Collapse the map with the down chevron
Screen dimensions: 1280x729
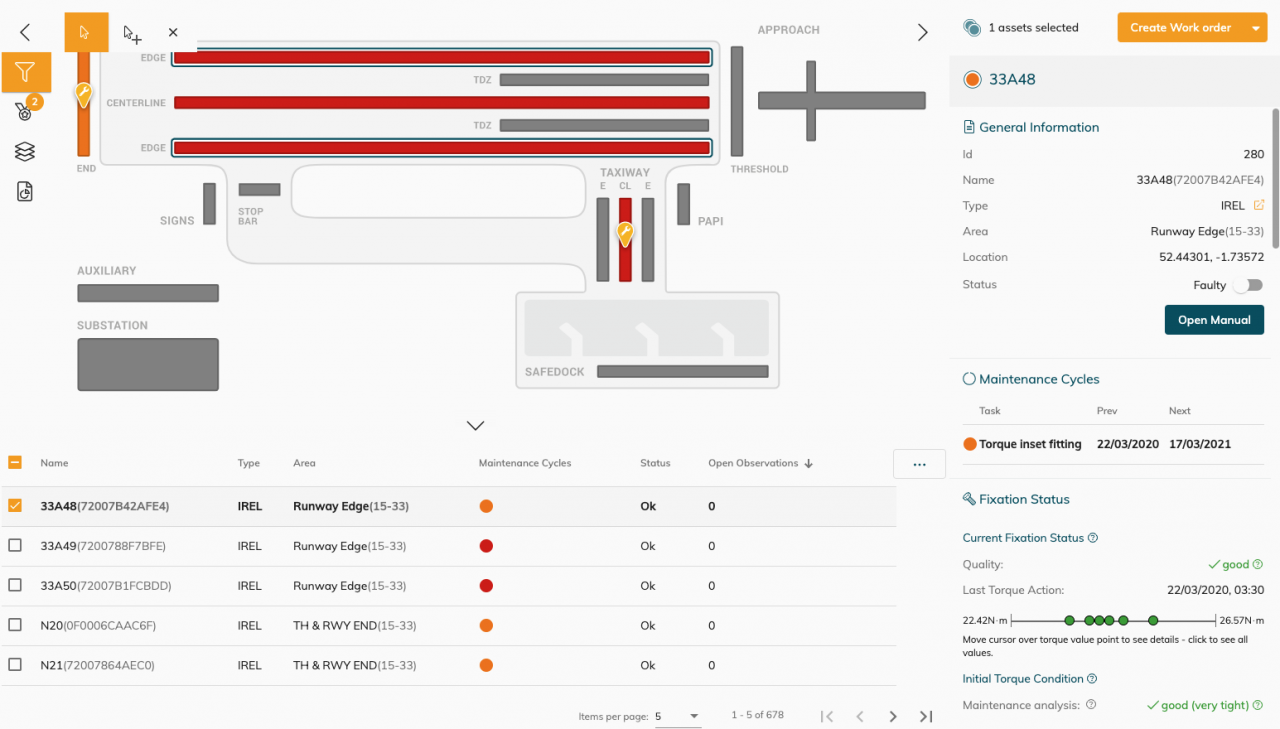click(x=476, y=426)
